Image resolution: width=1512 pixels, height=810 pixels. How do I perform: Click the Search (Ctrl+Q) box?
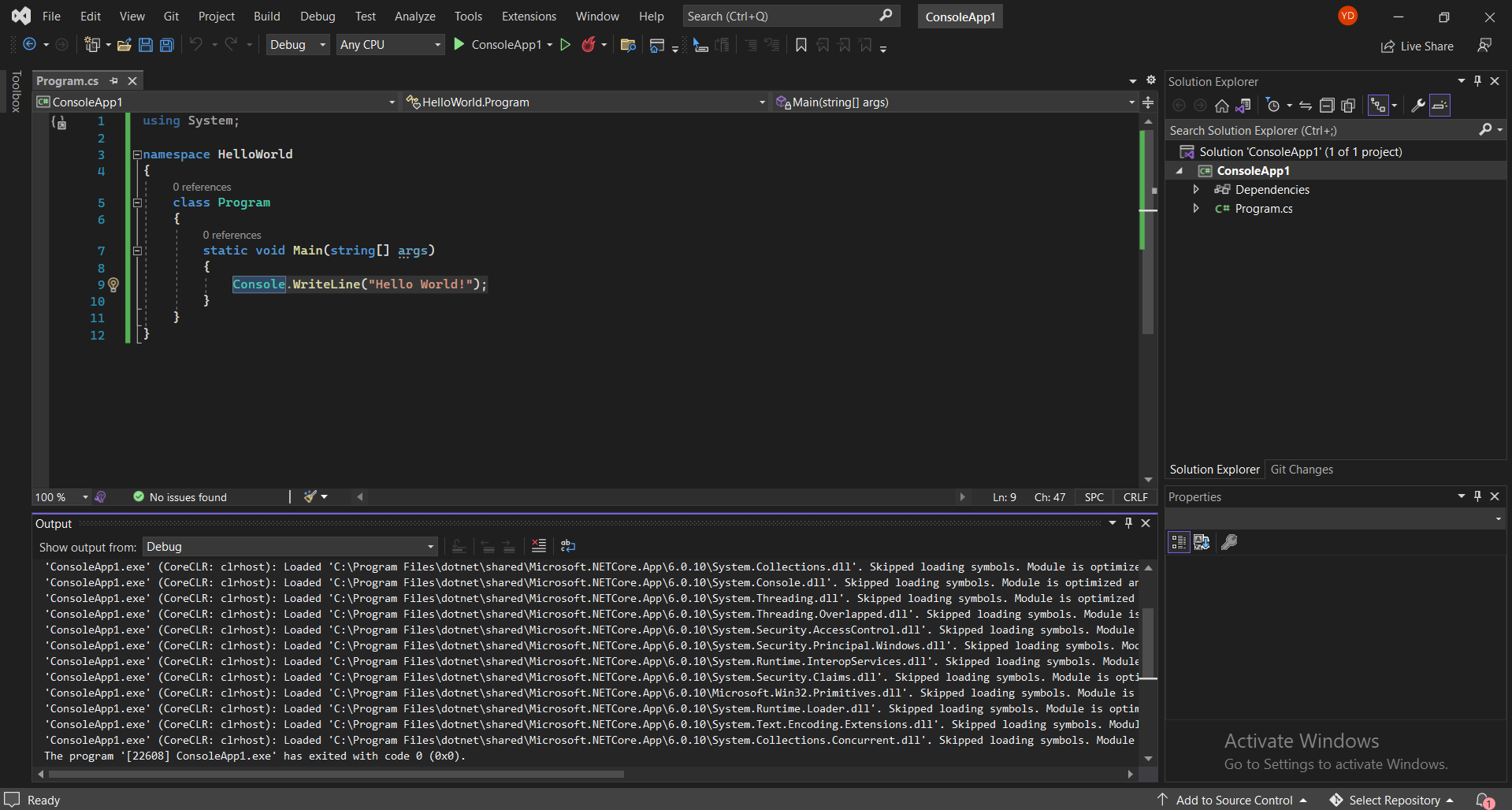click(790, 16)
